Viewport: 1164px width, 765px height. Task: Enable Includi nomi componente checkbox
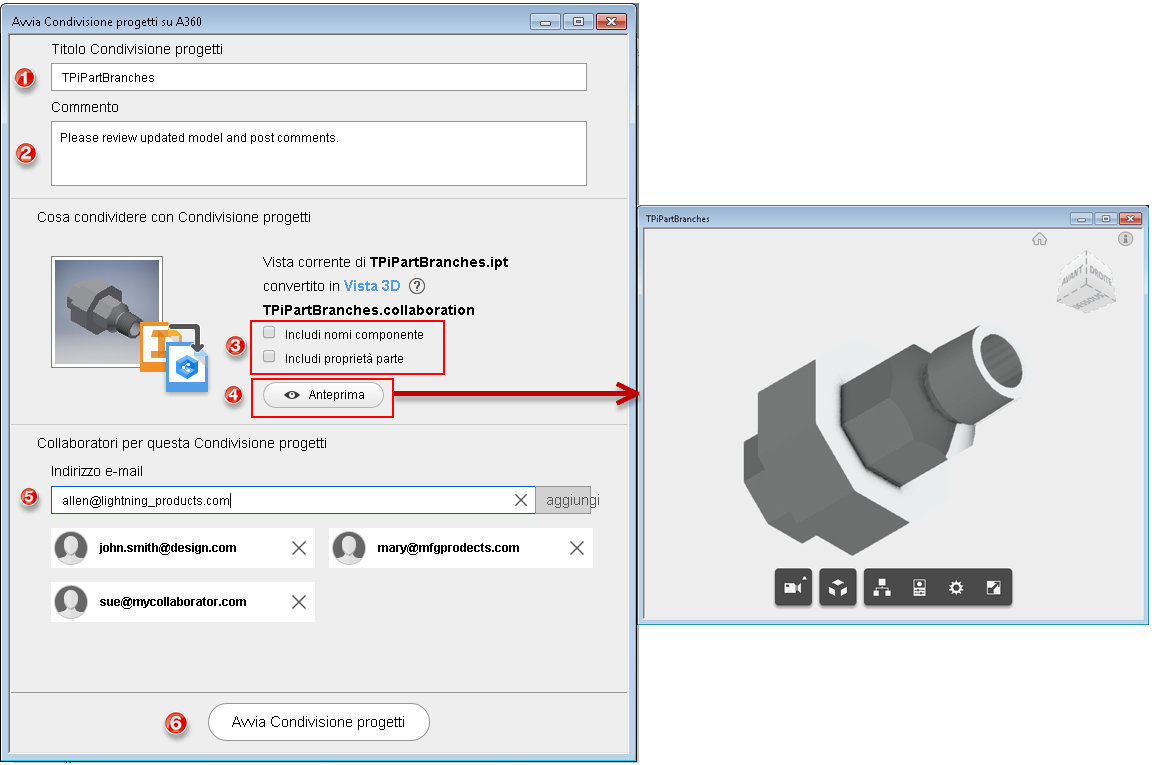269,333
